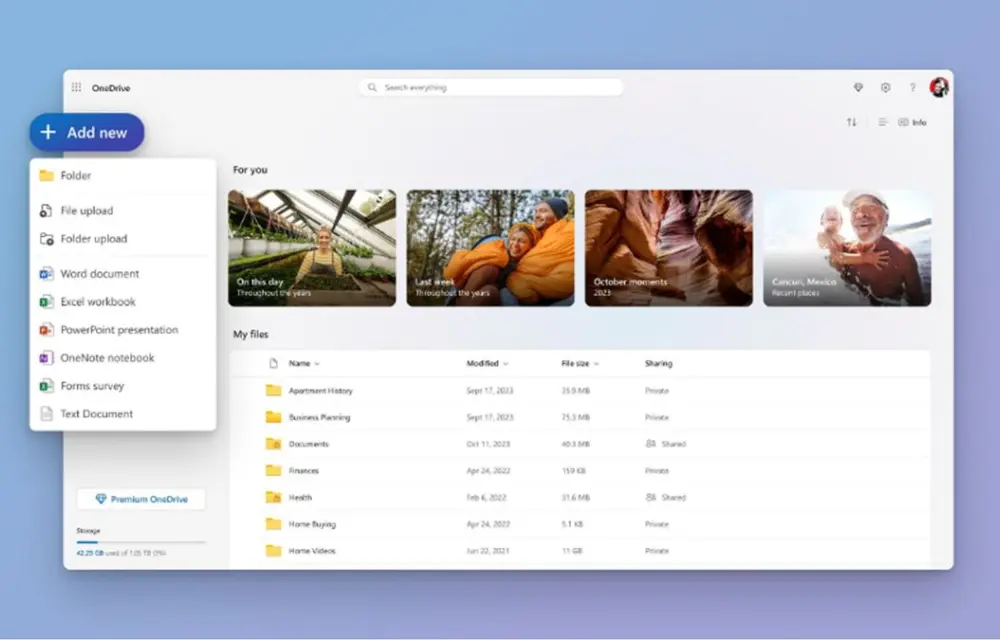Click the Search everything field
1000x640 pixels.
[491, 88]
